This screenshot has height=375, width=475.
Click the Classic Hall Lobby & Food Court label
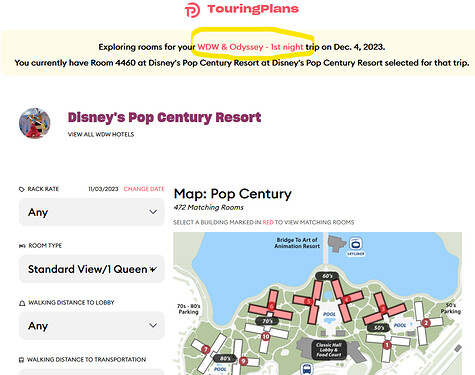pos(329,350)
